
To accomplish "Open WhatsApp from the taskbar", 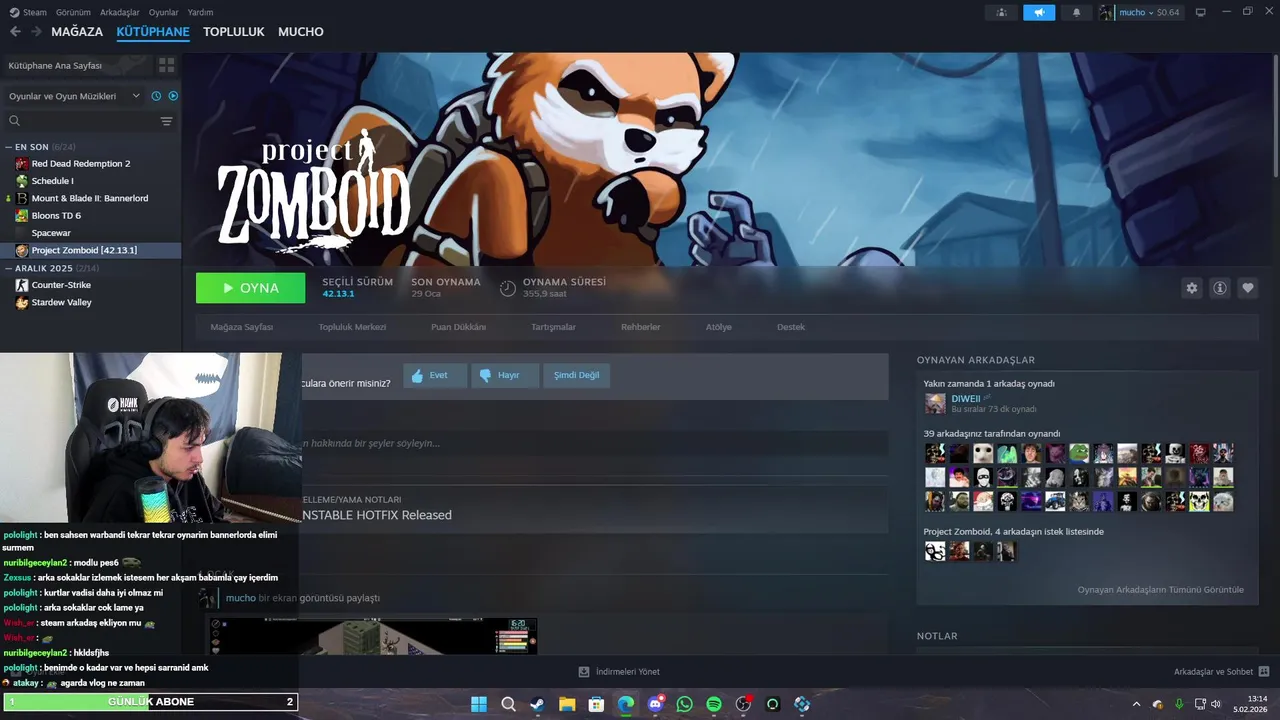I will [x=684, y=704].
